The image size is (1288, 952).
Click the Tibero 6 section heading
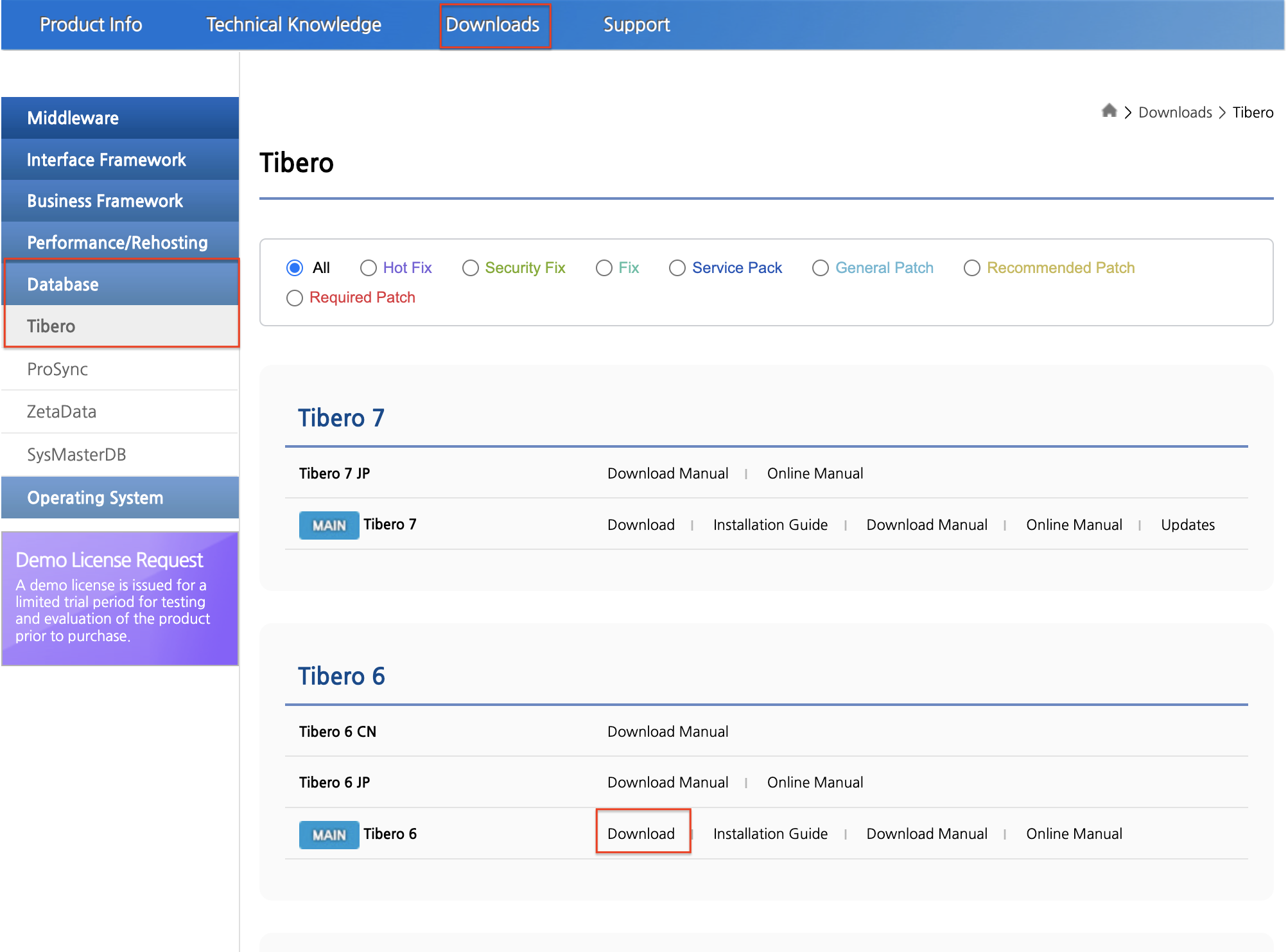341,676
